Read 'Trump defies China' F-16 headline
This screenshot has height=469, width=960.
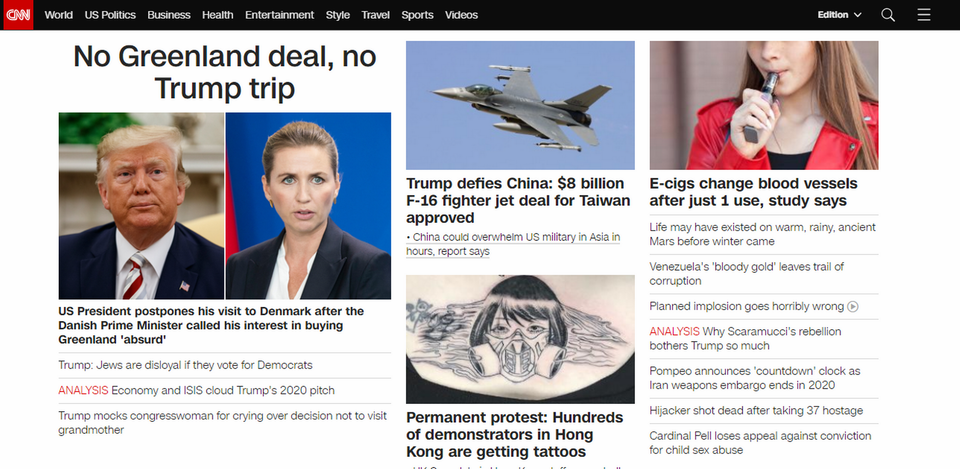[x=518, y=201]
